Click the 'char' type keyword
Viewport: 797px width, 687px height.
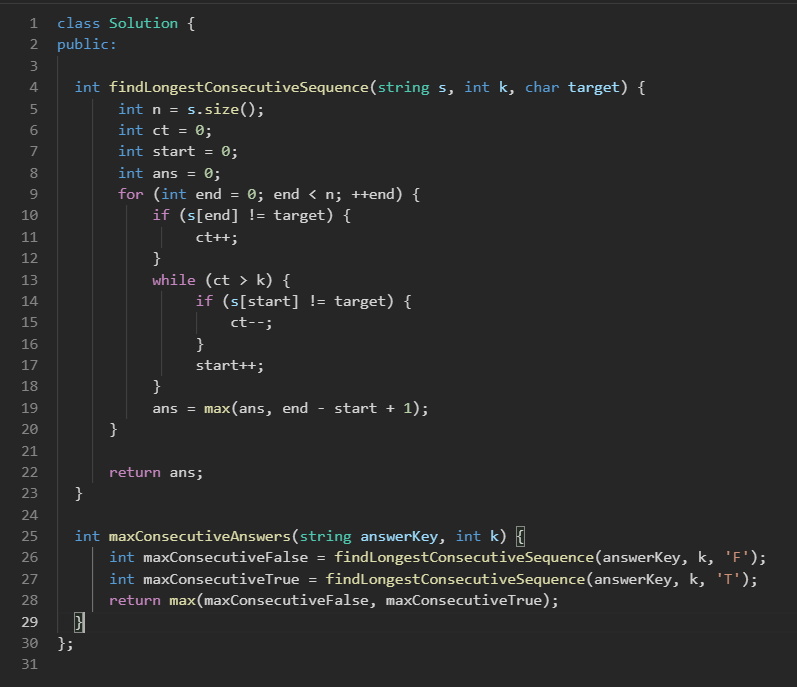click(x=542, y=87)
